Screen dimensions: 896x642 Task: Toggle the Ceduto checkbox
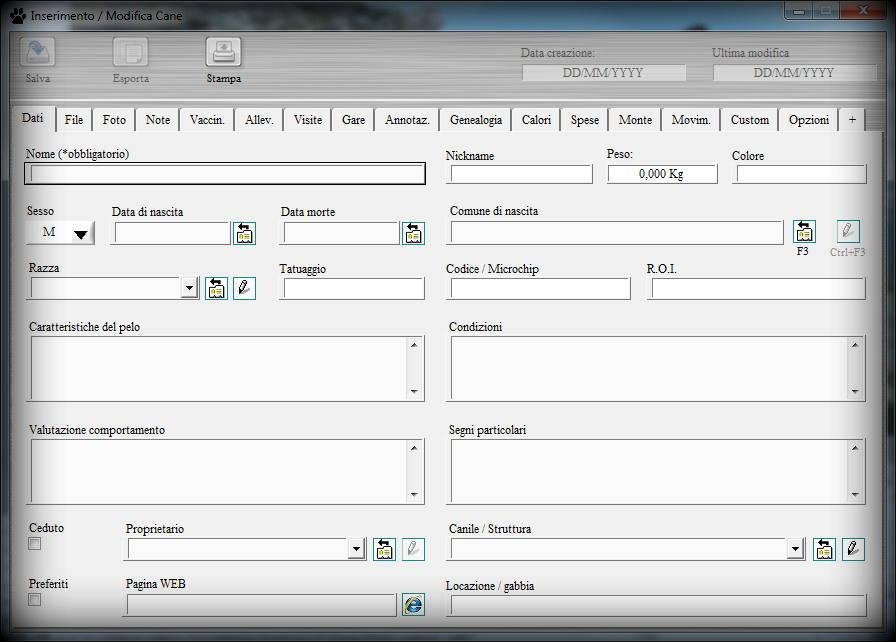pyautogui.click(x=35, y=544)
